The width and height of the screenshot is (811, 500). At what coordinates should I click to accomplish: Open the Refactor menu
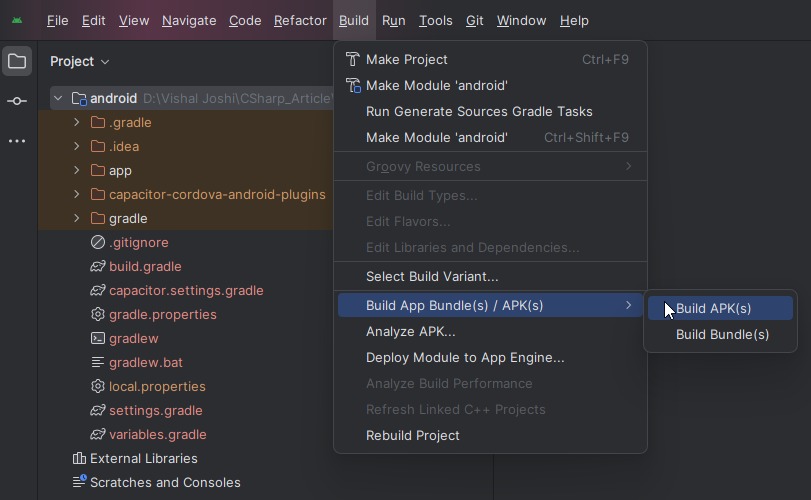pyautogui.click(x=301, y=21)
